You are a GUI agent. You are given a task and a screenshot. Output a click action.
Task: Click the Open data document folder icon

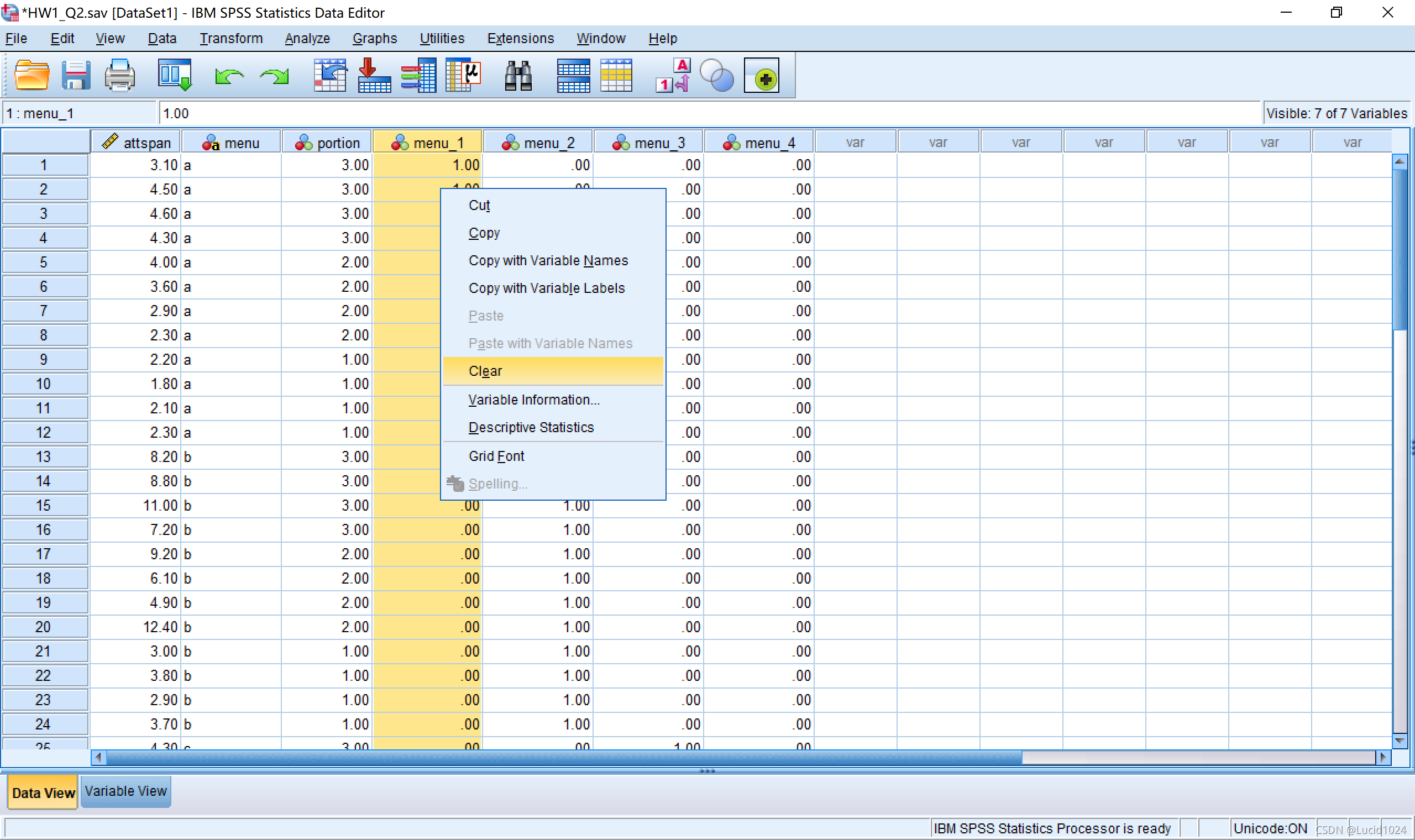pyautogui.click(x=32, y=75)
